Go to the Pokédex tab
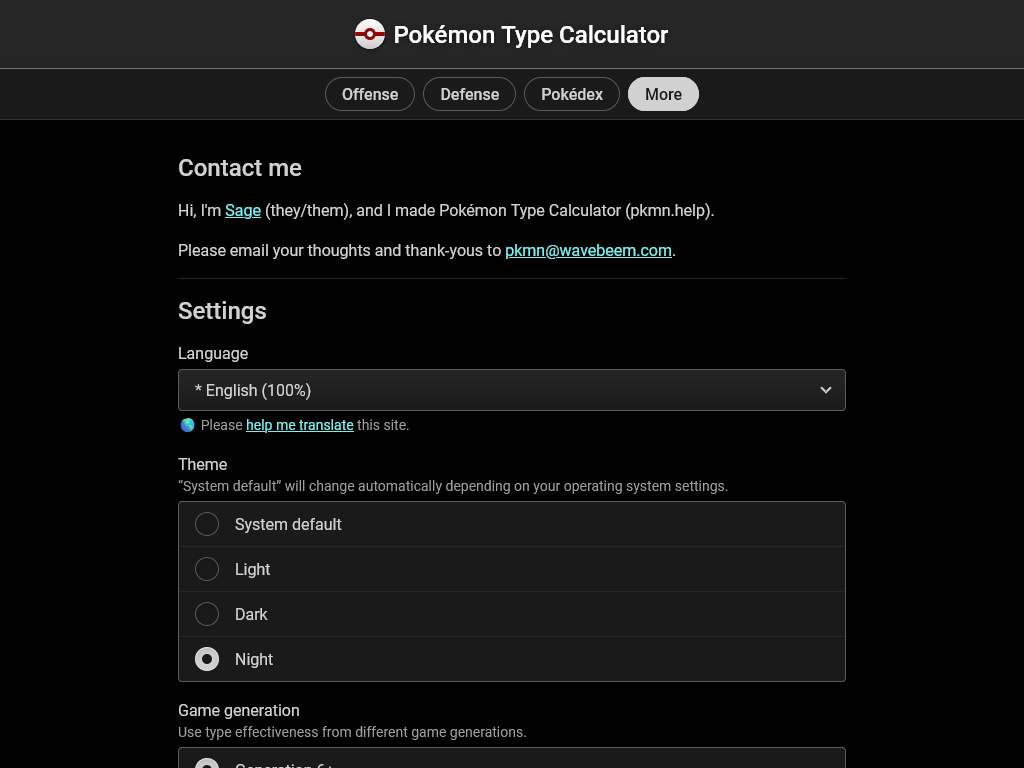 point(571,94)
